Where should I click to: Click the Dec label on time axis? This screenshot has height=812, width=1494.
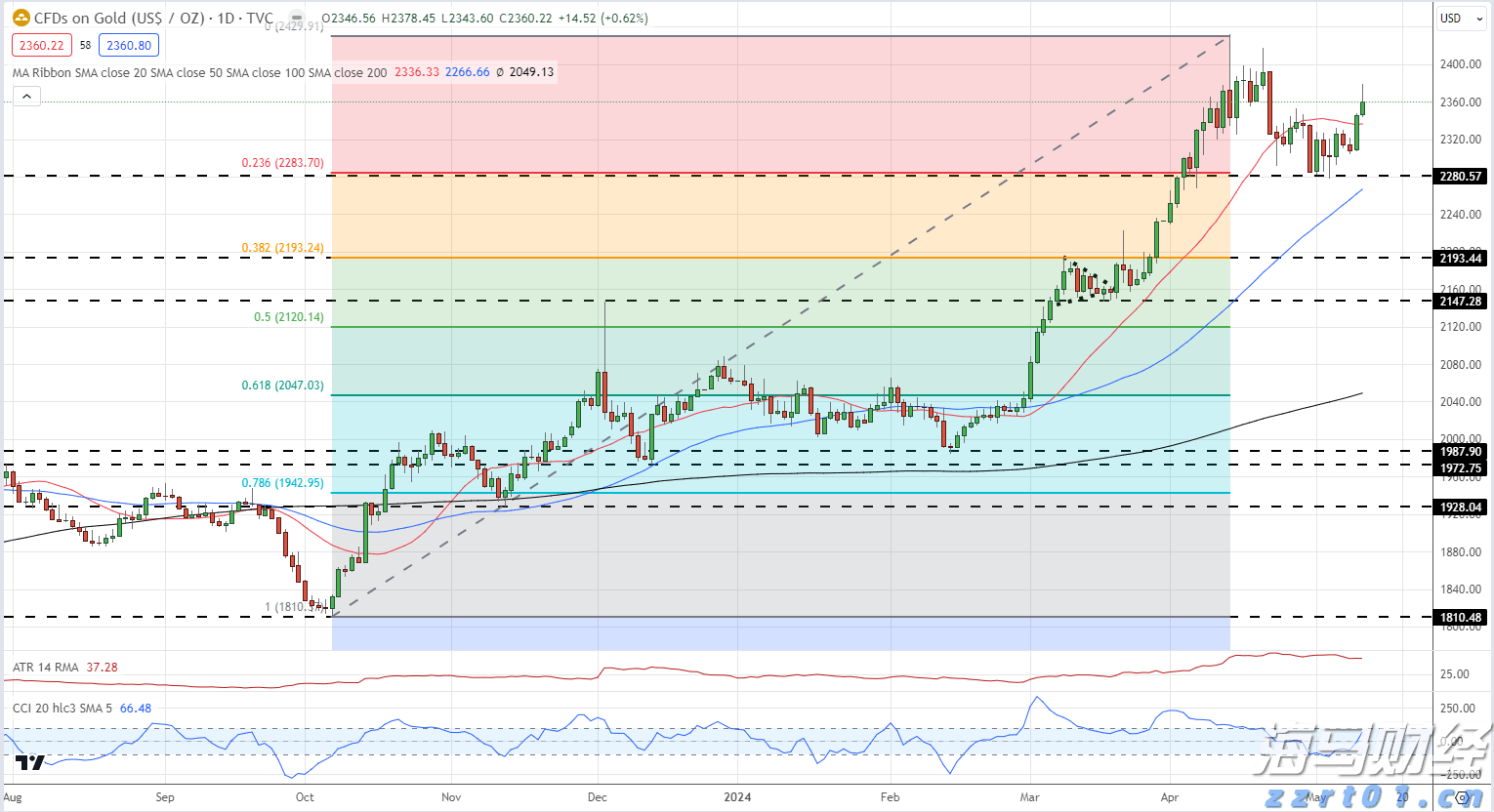point(598,797)
